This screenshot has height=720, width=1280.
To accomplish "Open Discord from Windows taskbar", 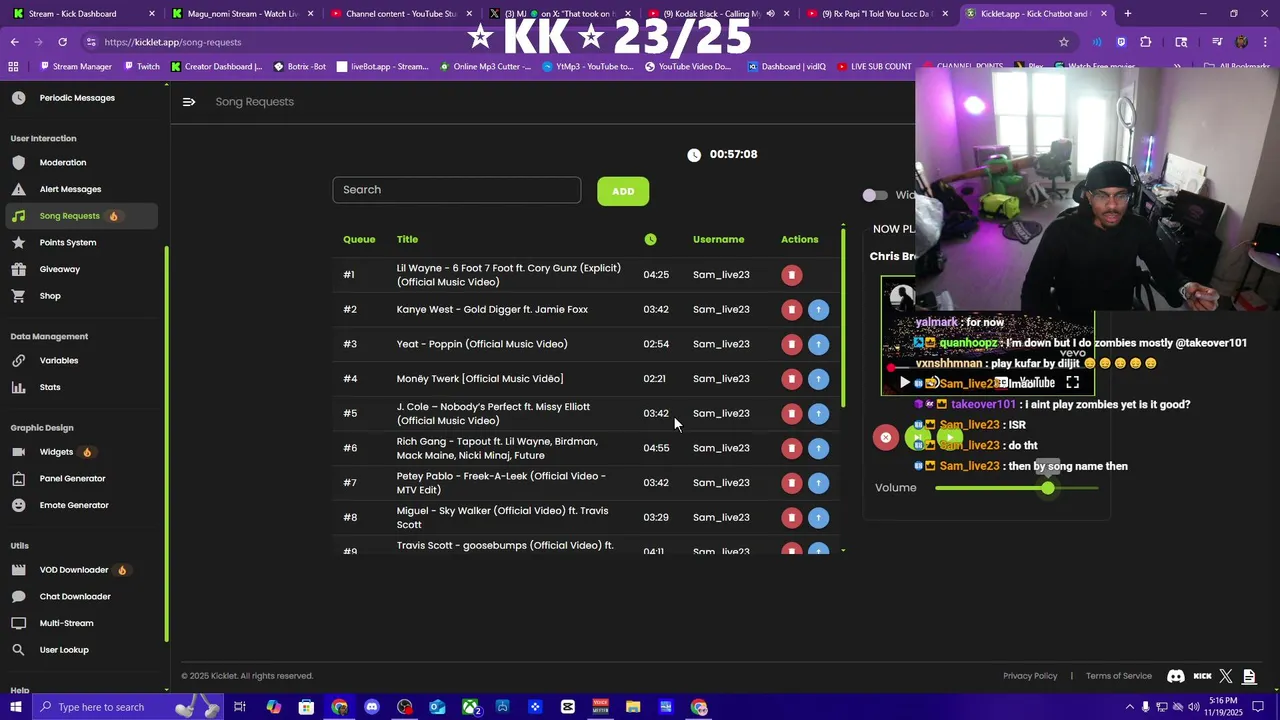I will point(372,707).
